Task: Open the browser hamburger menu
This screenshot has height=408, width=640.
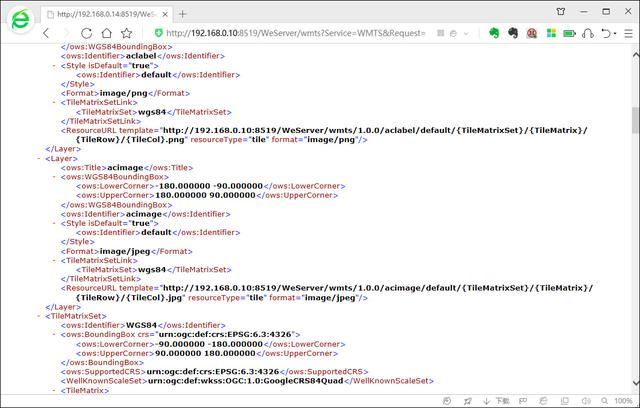Action: [629, 33]
